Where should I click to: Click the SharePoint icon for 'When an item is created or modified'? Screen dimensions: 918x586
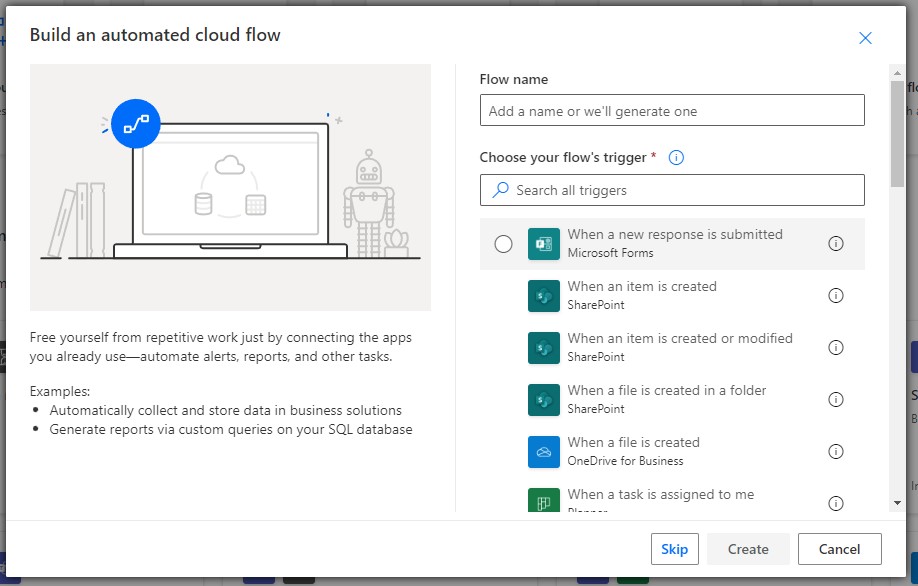tap(544, 348)
